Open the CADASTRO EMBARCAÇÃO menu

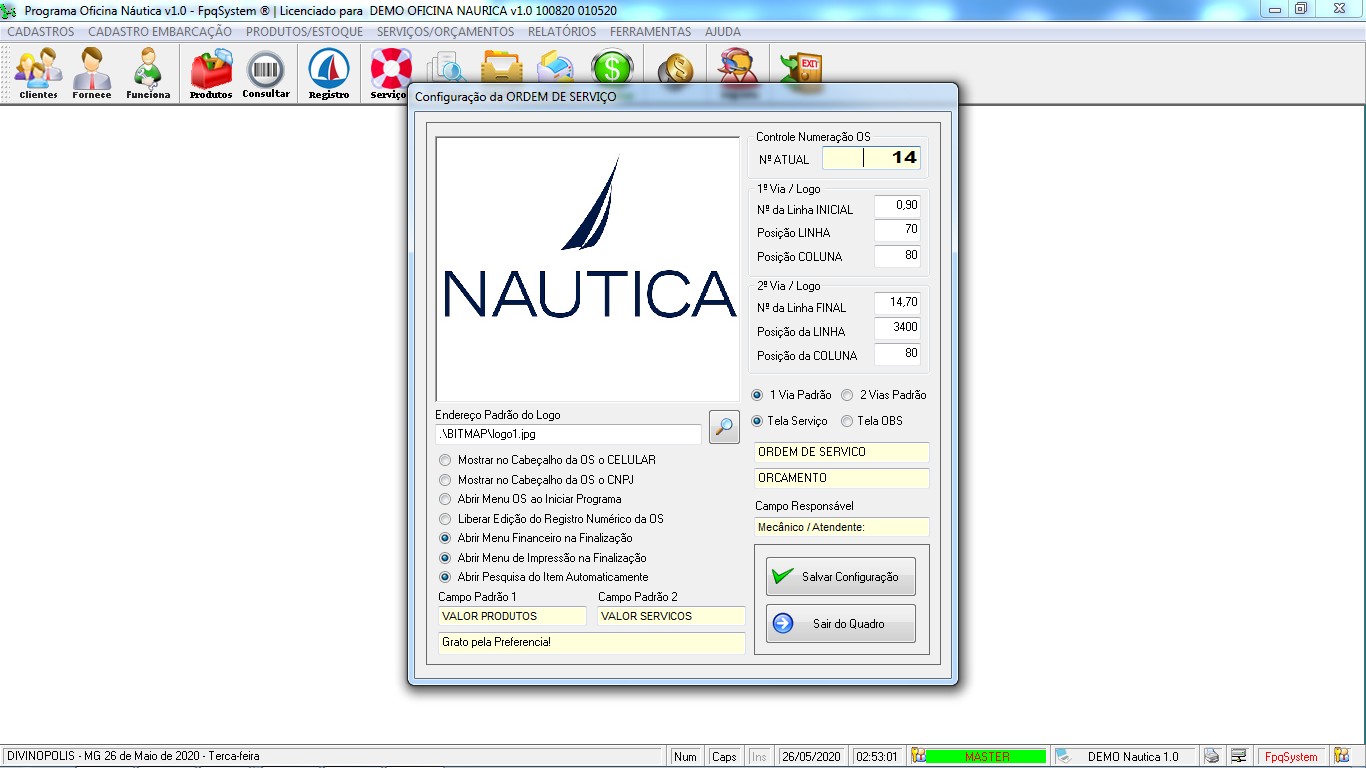tap(160, 32)
